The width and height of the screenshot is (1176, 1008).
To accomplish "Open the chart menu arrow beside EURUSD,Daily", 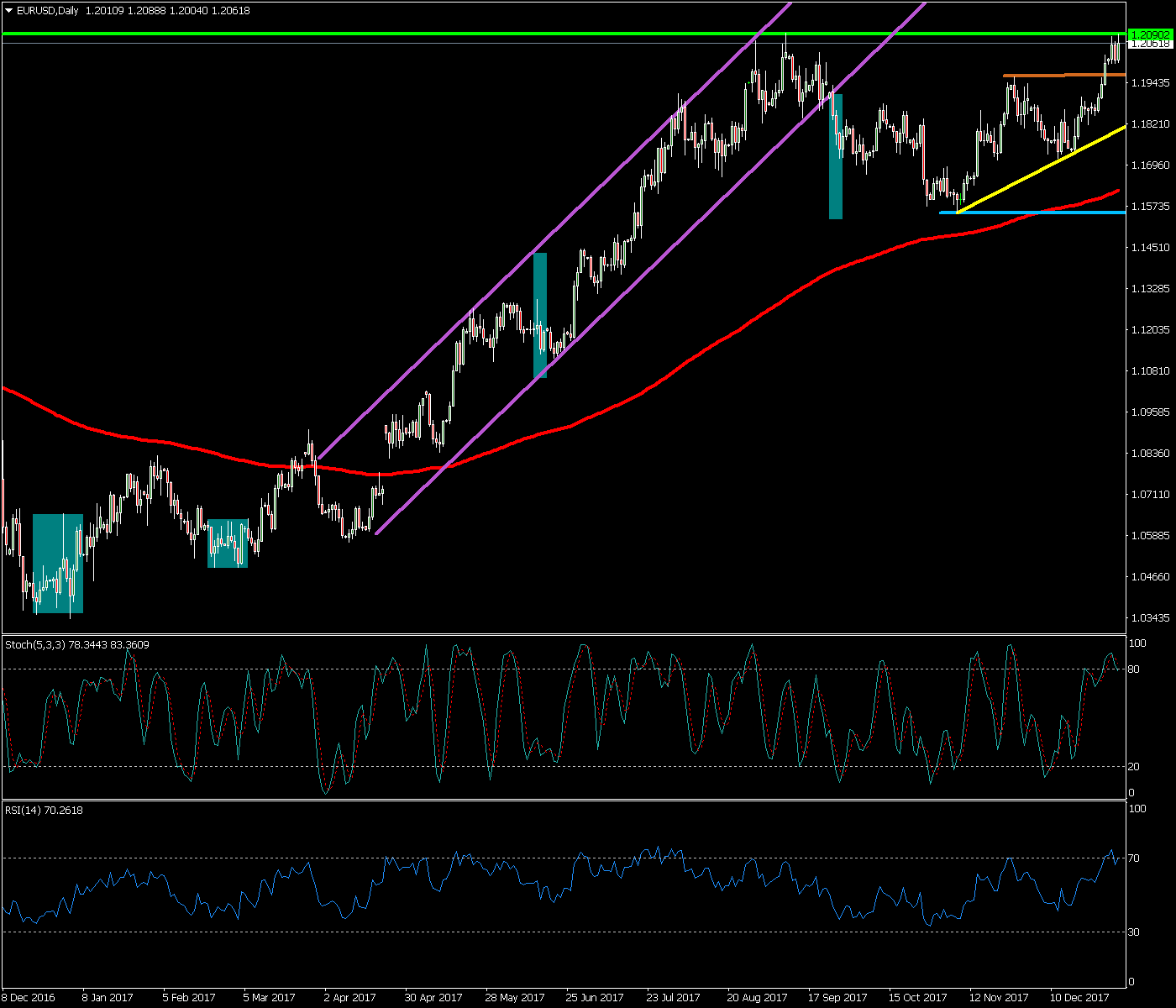I will coord(9,11).
